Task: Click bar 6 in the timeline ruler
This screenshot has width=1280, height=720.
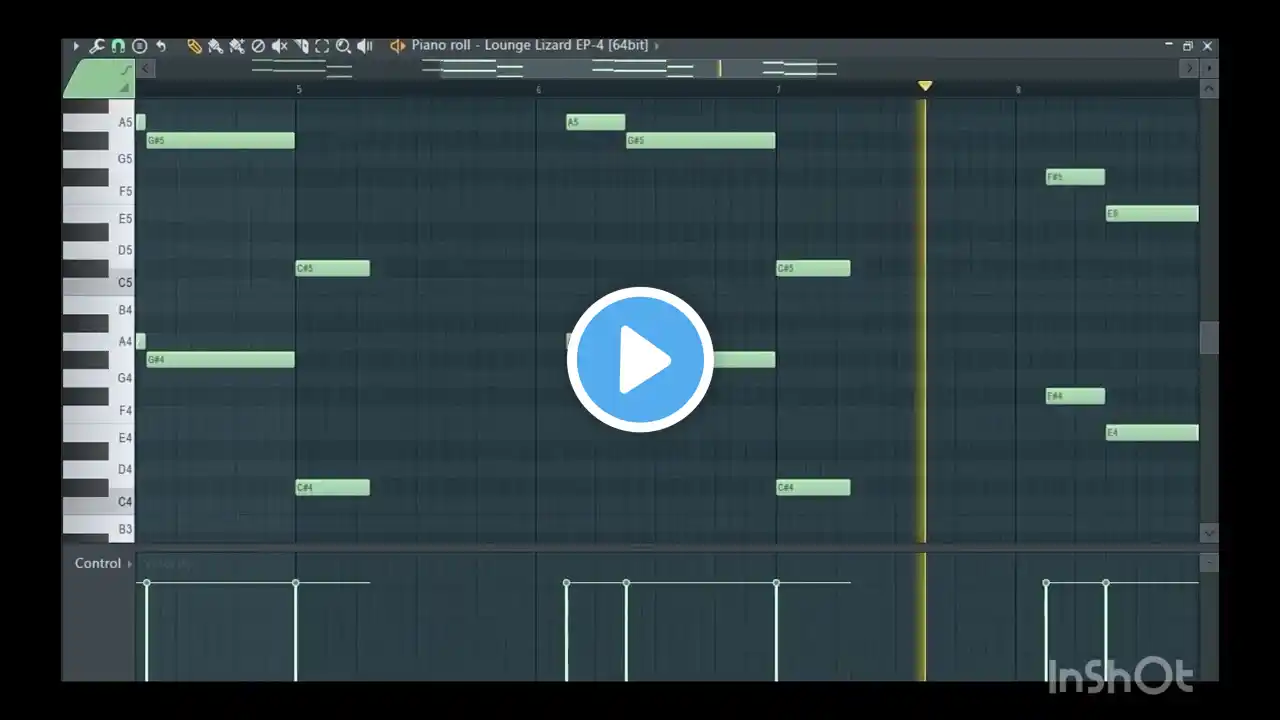Action: 538,90
